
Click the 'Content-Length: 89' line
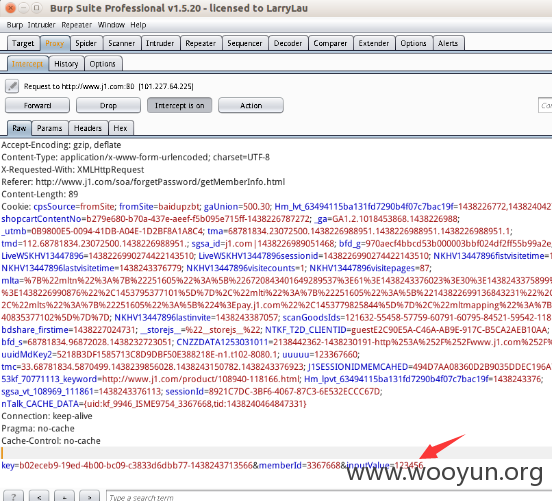[x=40, y=194]
